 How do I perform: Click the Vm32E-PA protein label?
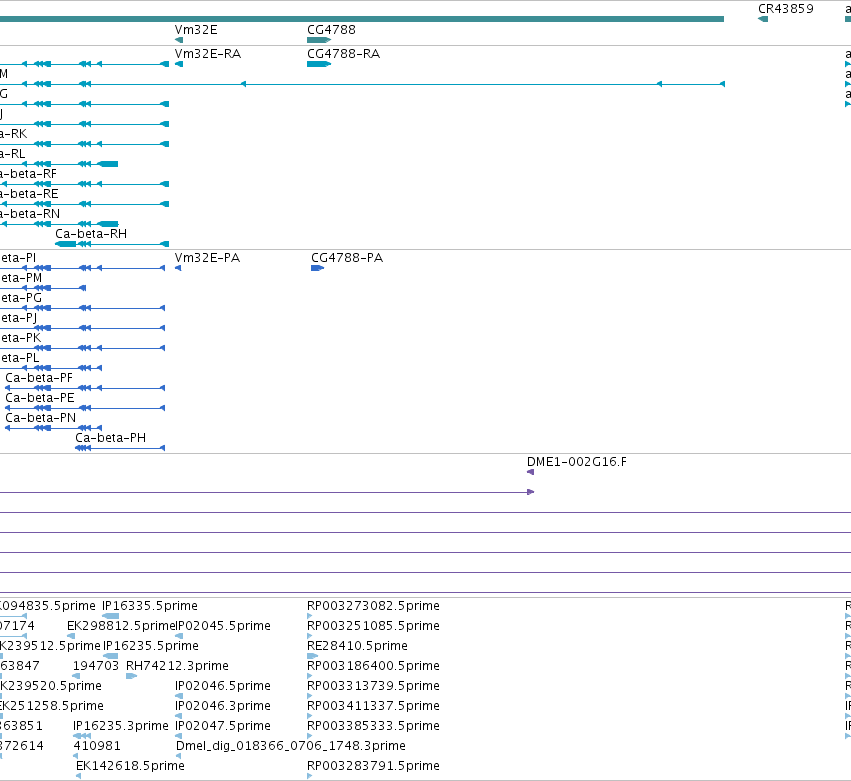pos(207,258)
